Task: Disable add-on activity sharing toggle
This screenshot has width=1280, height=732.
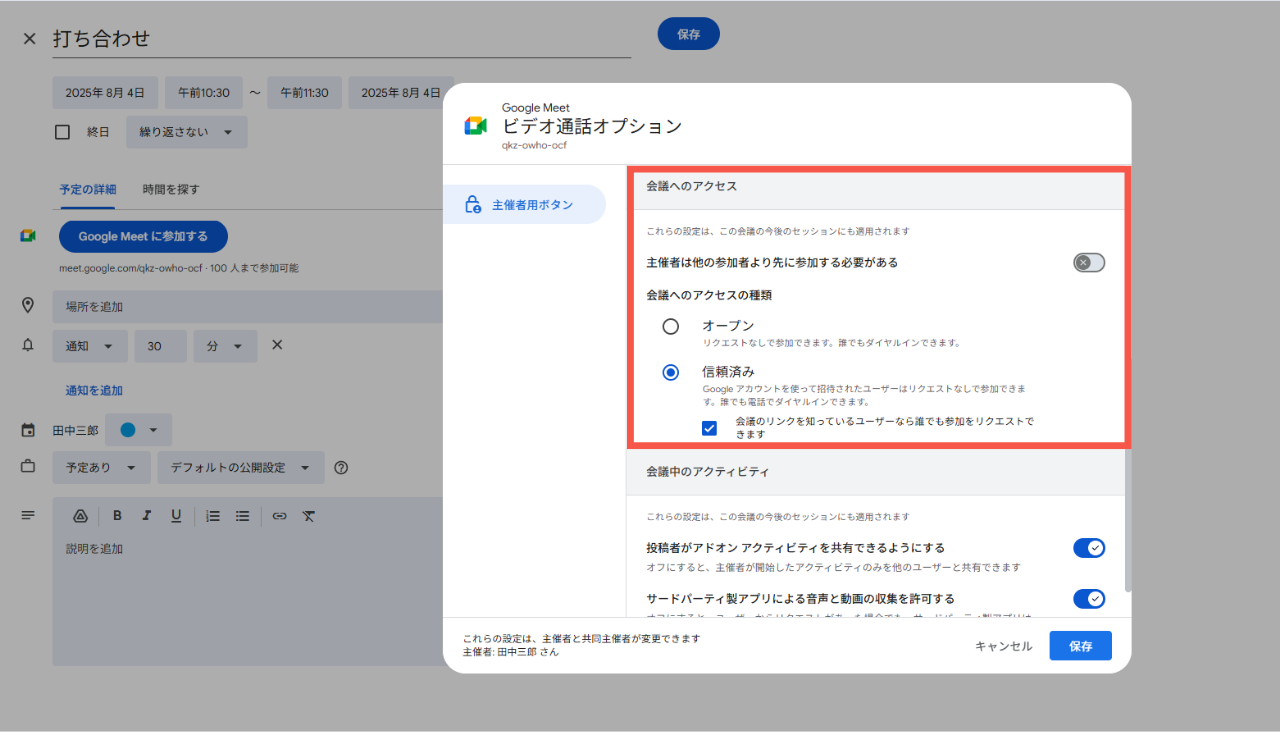Action: (1088, 548)
